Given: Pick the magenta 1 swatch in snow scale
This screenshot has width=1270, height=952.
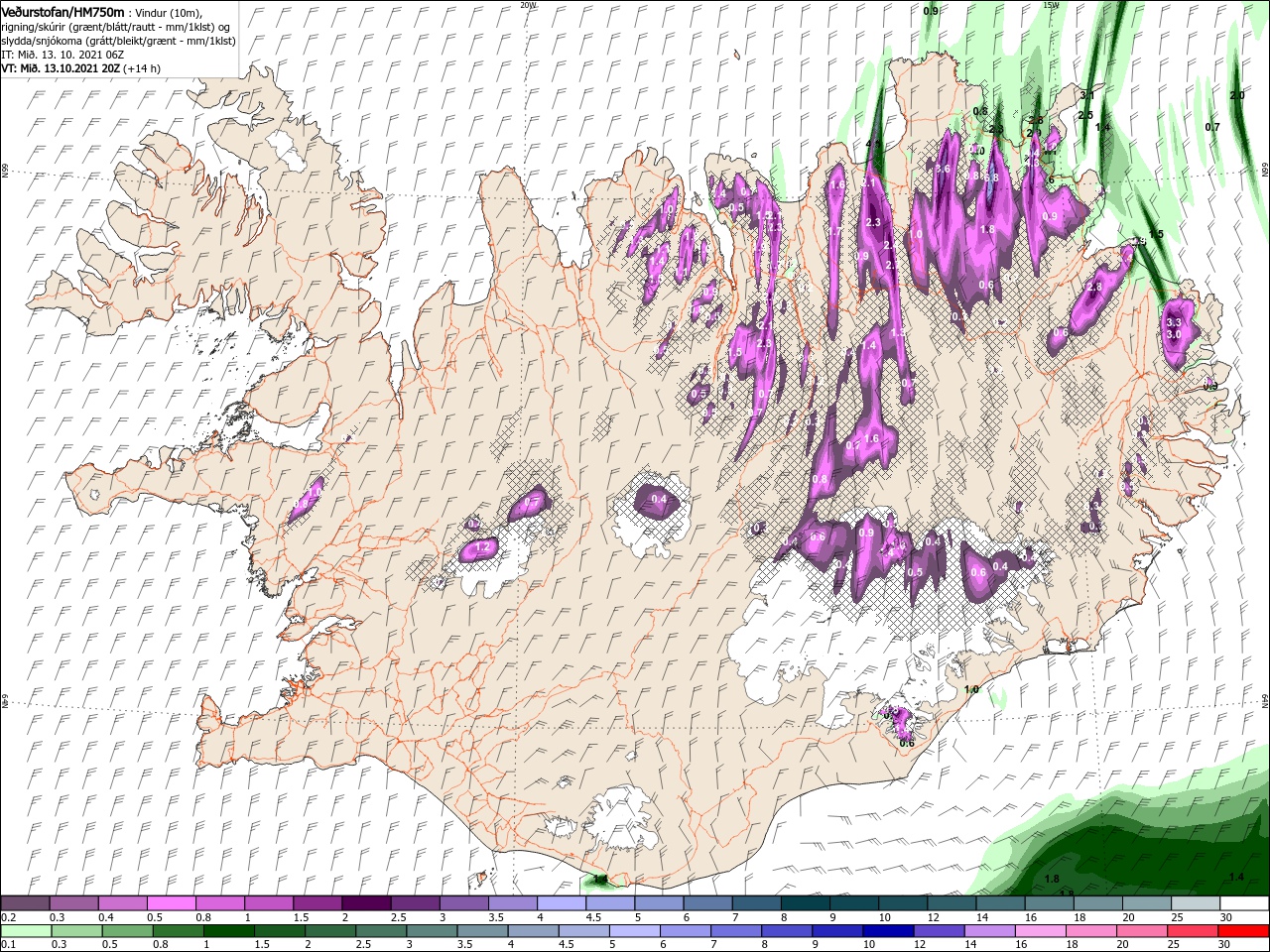Looking at the screenshot, I should [x=269, y=903].
